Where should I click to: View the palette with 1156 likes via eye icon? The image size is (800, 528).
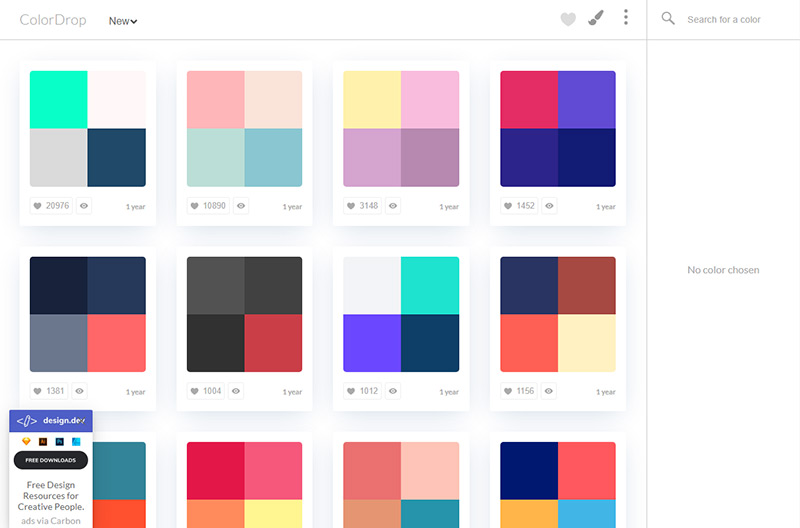click(x=549, y=391)
